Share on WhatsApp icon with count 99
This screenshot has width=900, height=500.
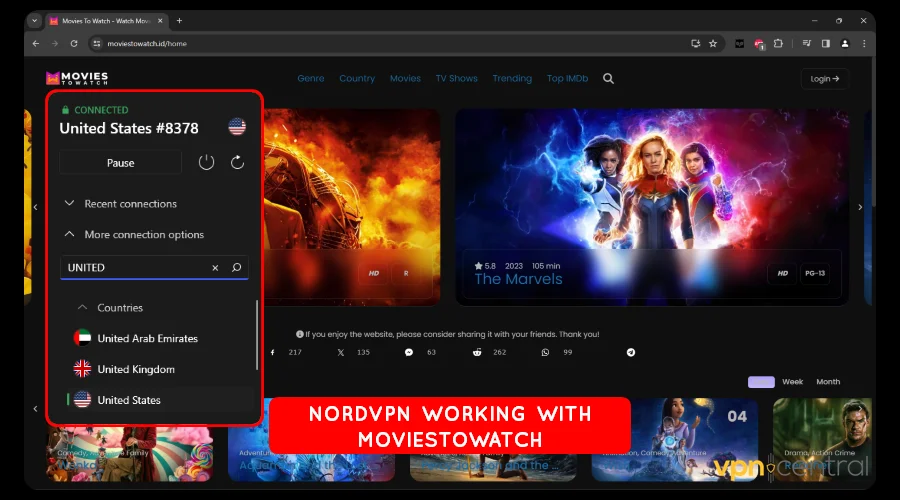point(545,352)
